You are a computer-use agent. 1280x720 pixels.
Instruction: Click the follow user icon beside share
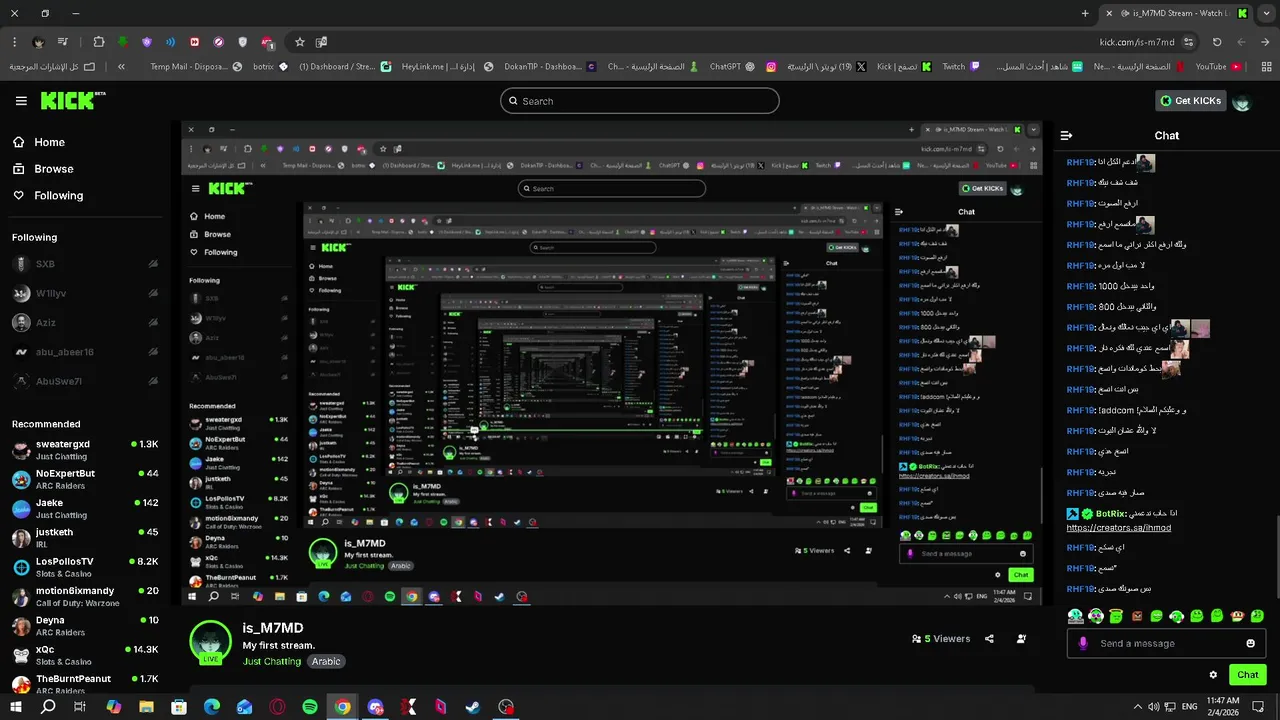tap(1021, 639)
